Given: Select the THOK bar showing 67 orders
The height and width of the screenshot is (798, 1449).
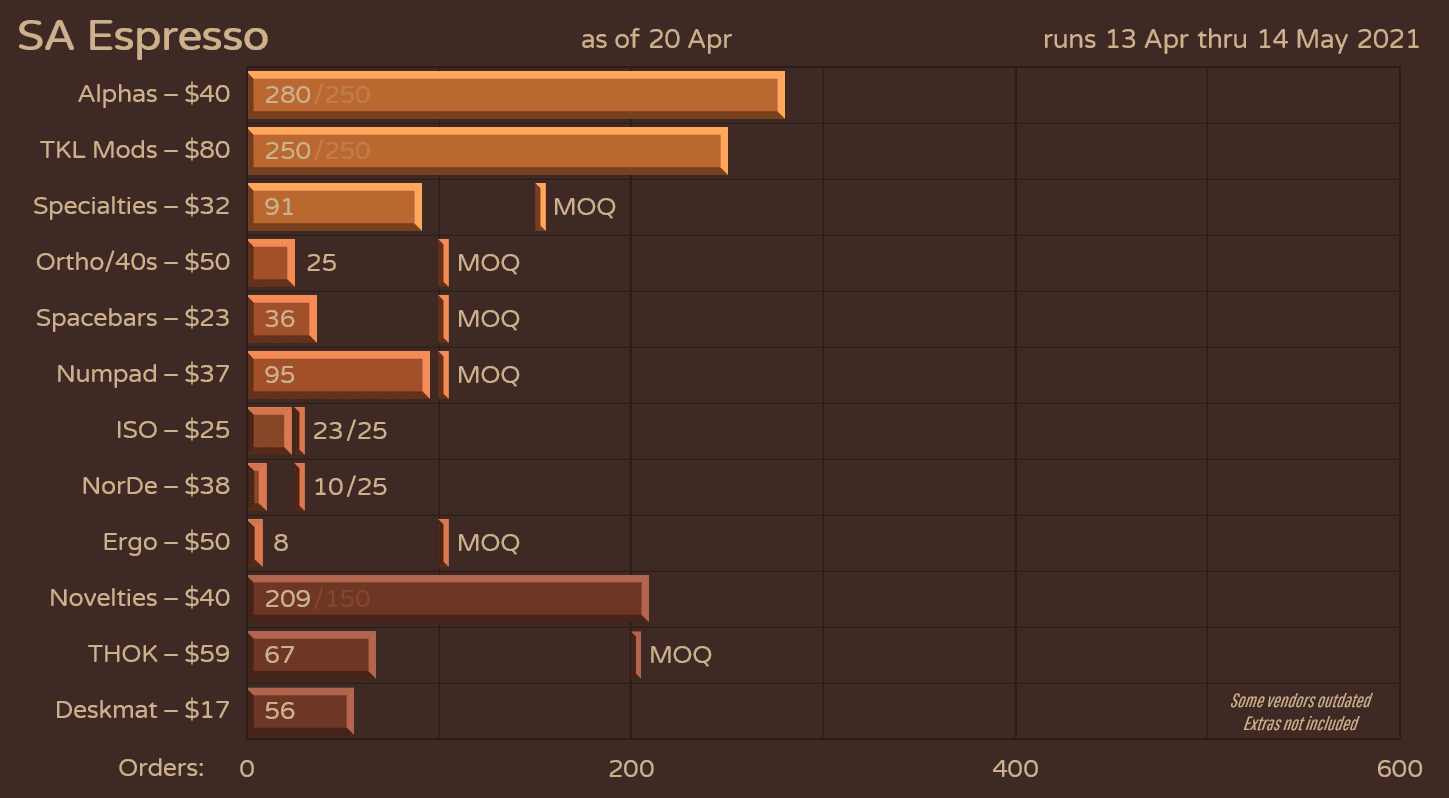Looking at the screenshot, I should point(311,655).
